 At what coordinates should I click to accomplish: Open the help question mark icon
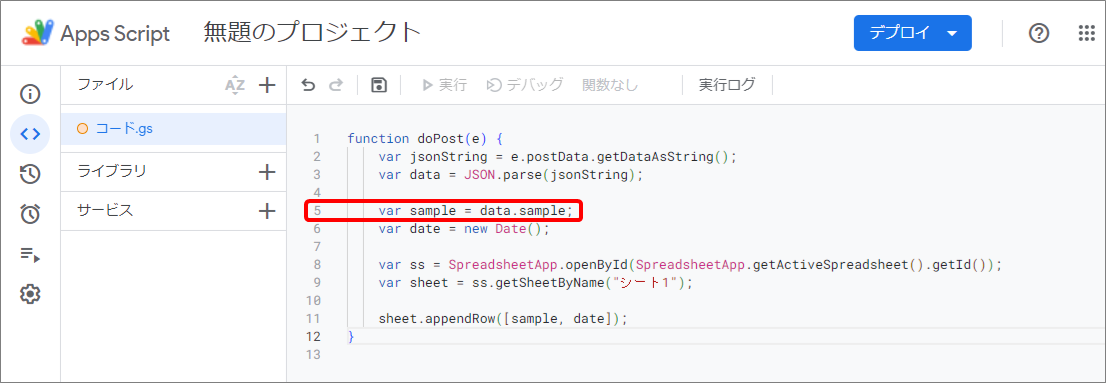1038,33
